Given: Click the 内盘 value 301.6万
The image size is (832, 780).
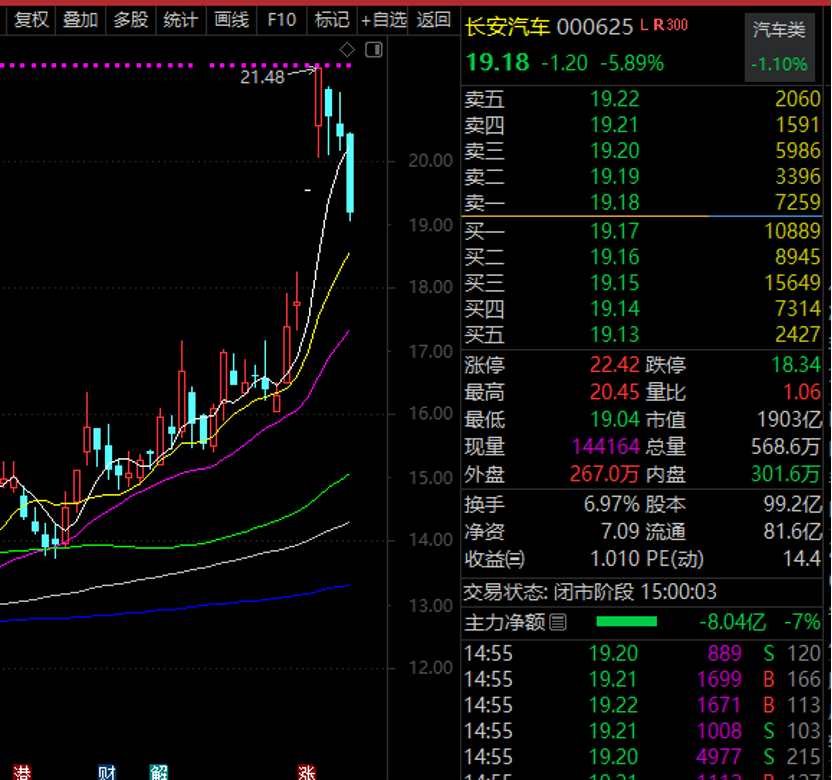Looking at the screenshot, I should [x=786, y=474].
